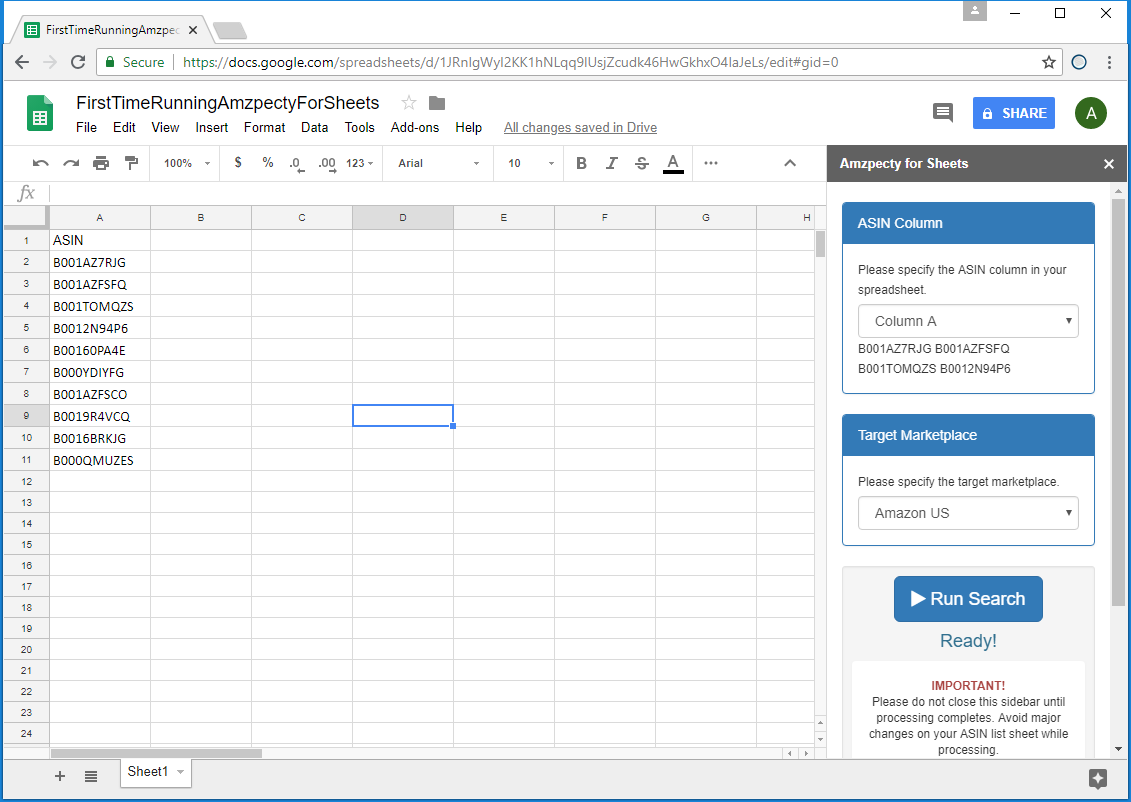Open the Google Sheets home icon
The image size is (1131, 802).
click(40, 113)
